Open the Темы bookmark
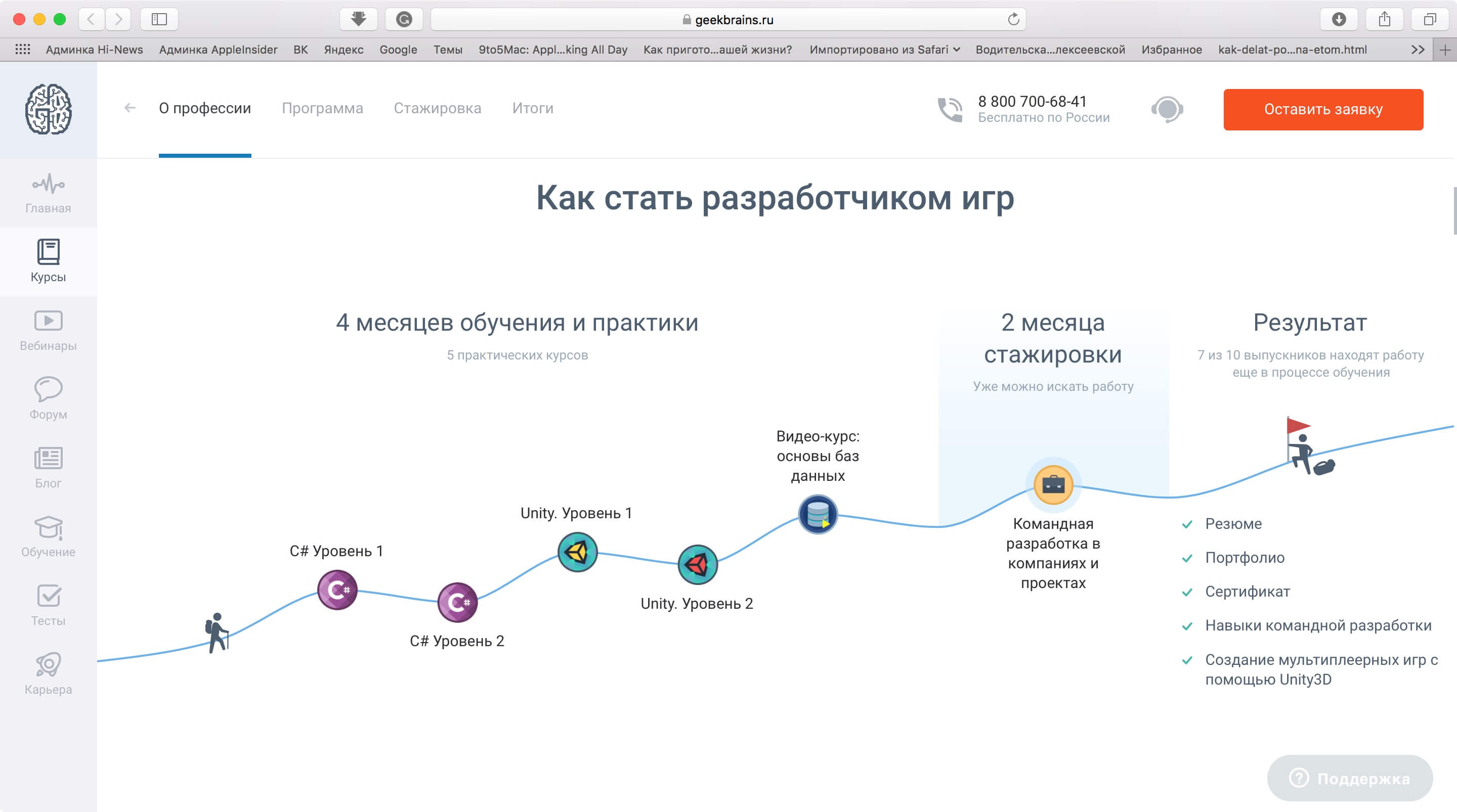The height and width of the screenshot is (812, 1457). click(x=448, y=49)
